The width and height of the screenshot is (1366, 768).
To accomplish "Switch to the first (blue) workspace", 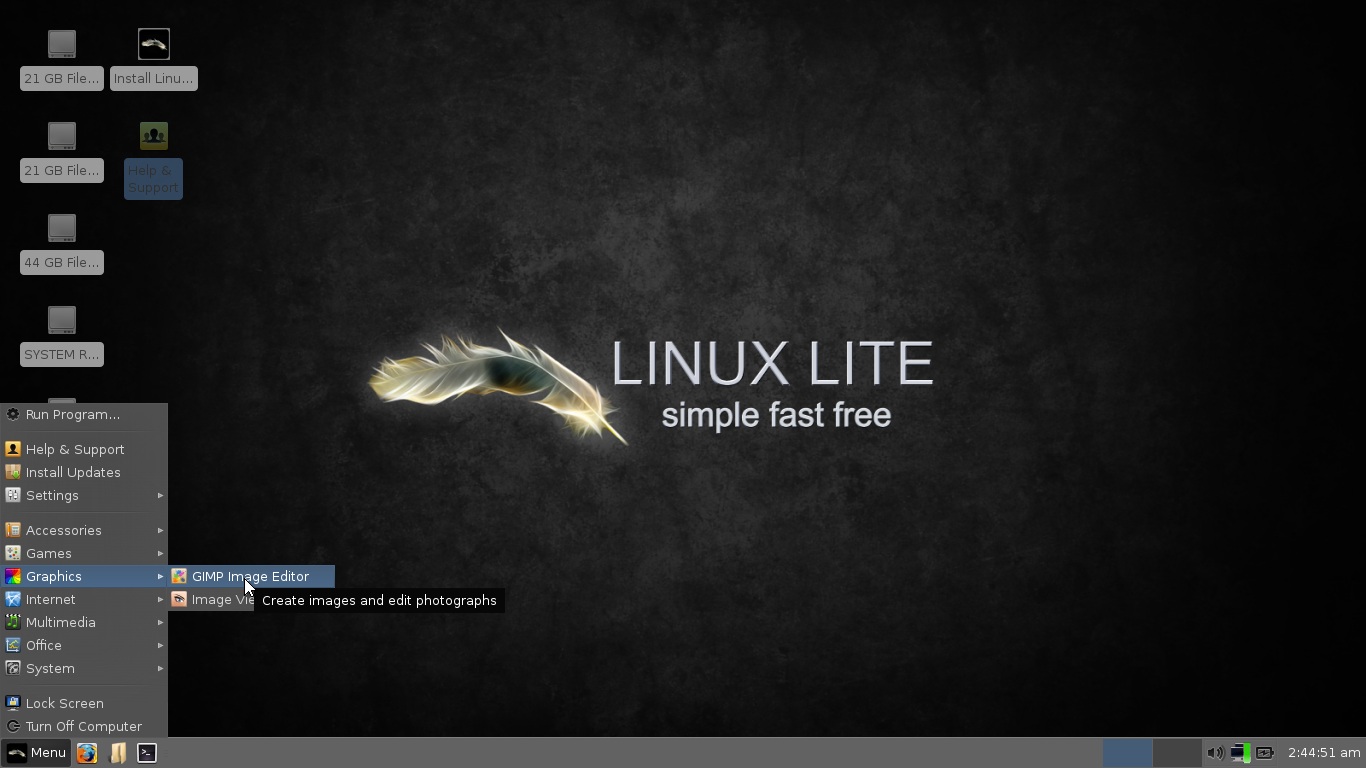I will 1127,753.
